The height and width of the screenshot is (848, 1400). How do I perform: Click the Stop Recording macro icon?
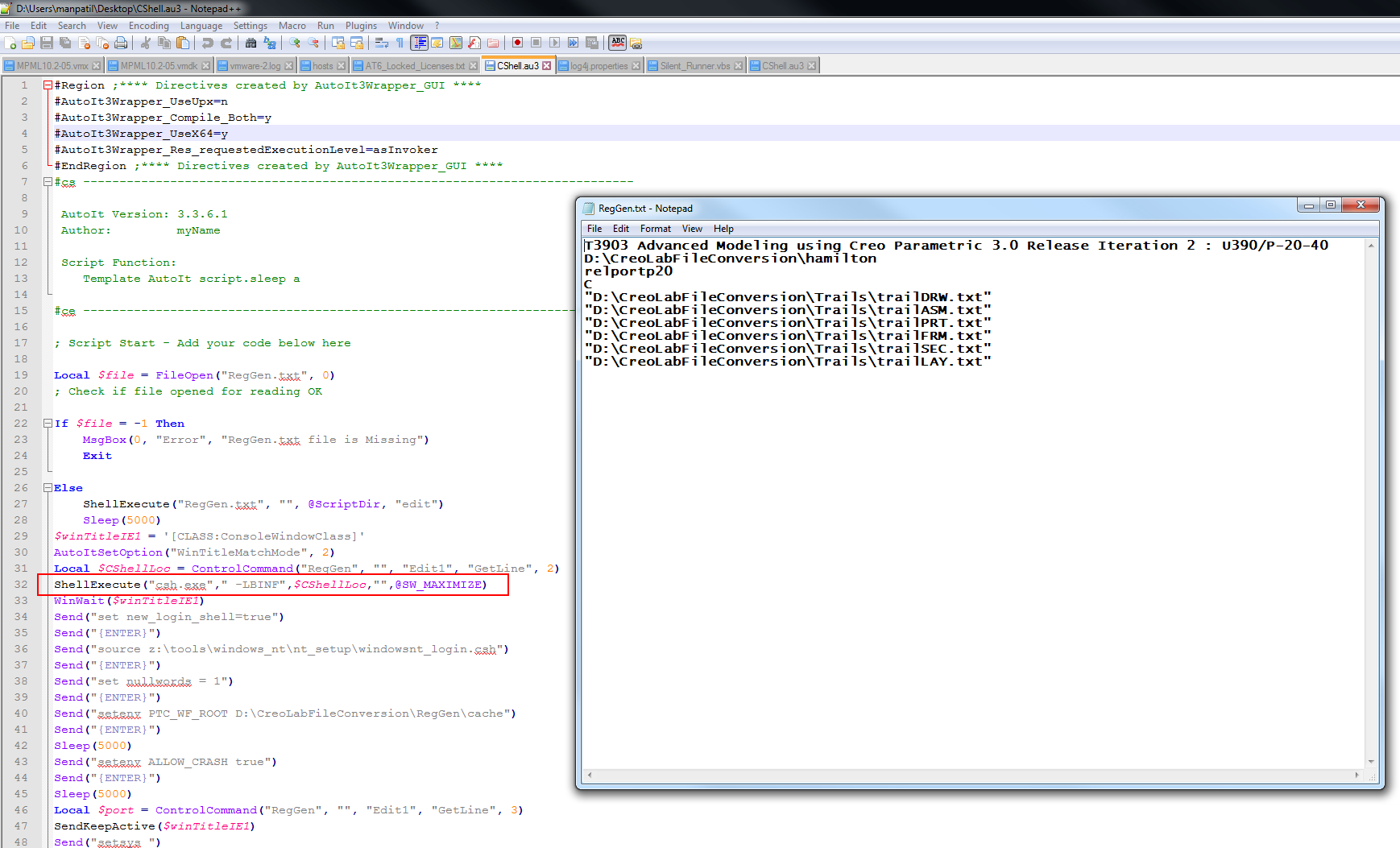(x=536, y=43)
